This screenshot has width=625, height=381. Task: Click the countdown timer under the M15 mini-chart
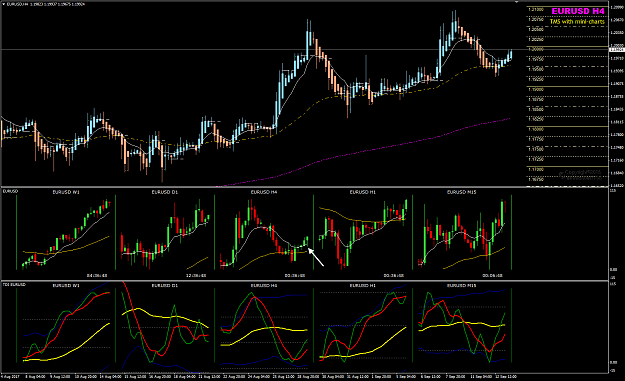click(493, 275)
